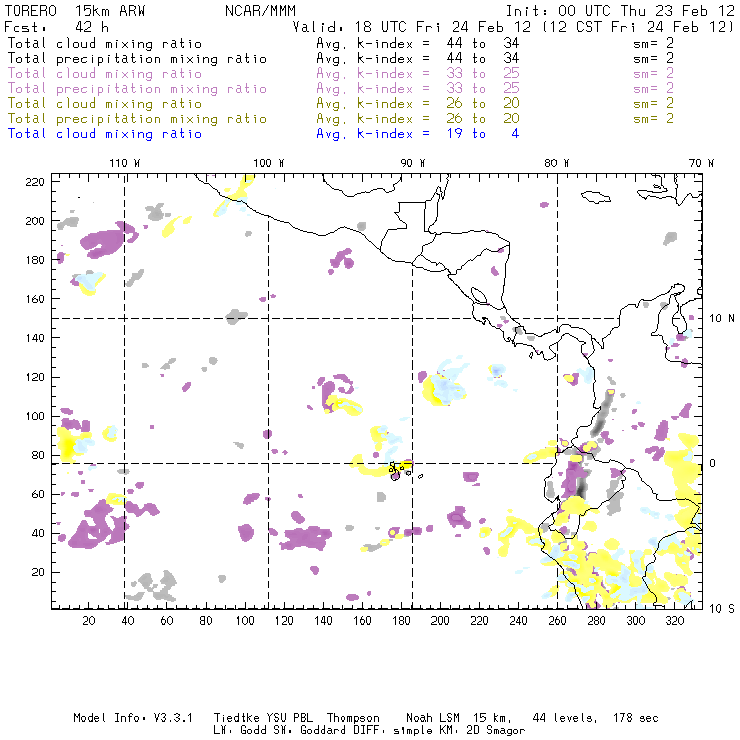The width and height of the screenshot is (740, 740).
Task: Click the '60' value on the vertical axis
Action: (38, 494)
